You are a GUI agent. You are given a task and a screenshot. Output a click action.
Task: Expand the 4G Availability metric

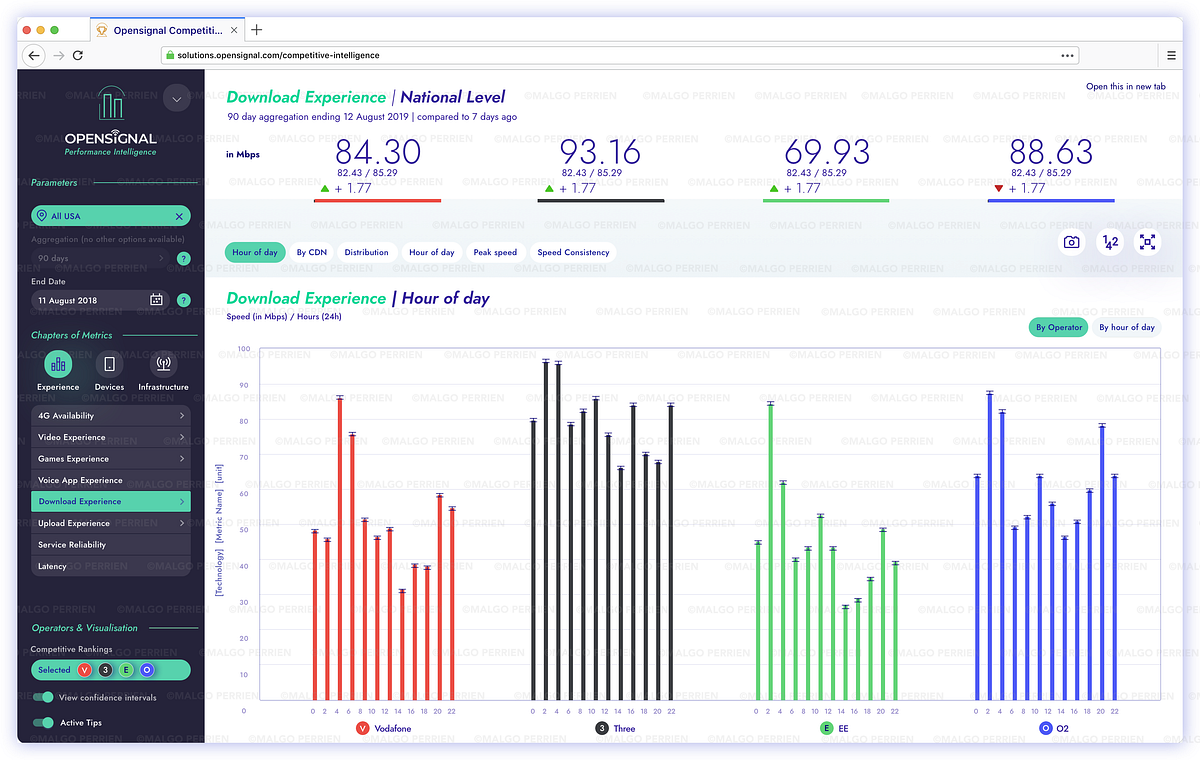point(110,415)
